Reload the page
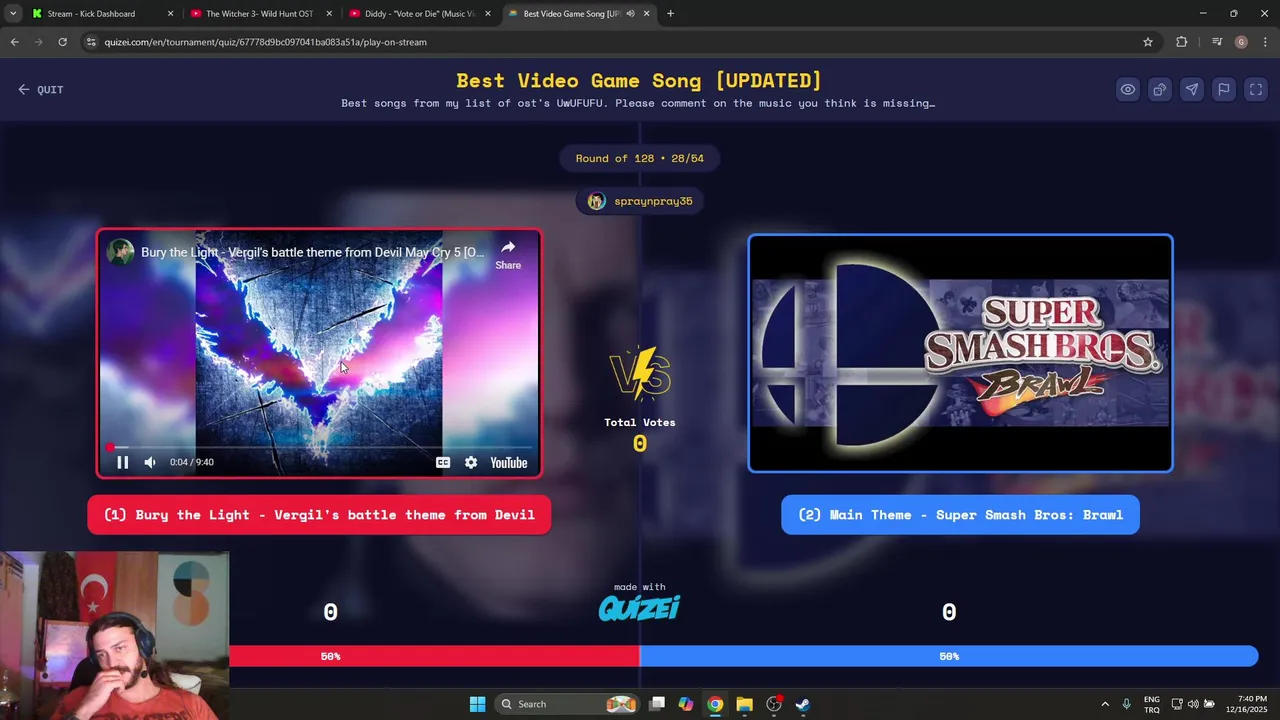 pyautogui.click(x=62, y=42)
